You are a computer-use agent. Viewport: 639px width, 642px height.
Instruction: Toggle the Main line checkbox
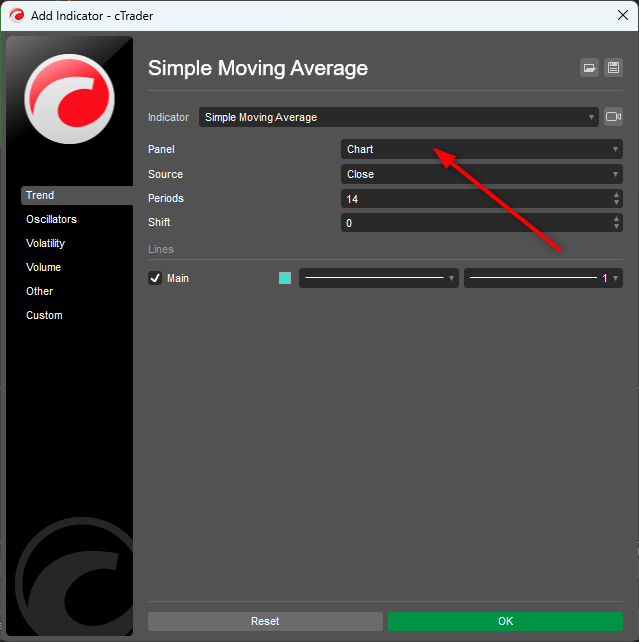[155, 278]
